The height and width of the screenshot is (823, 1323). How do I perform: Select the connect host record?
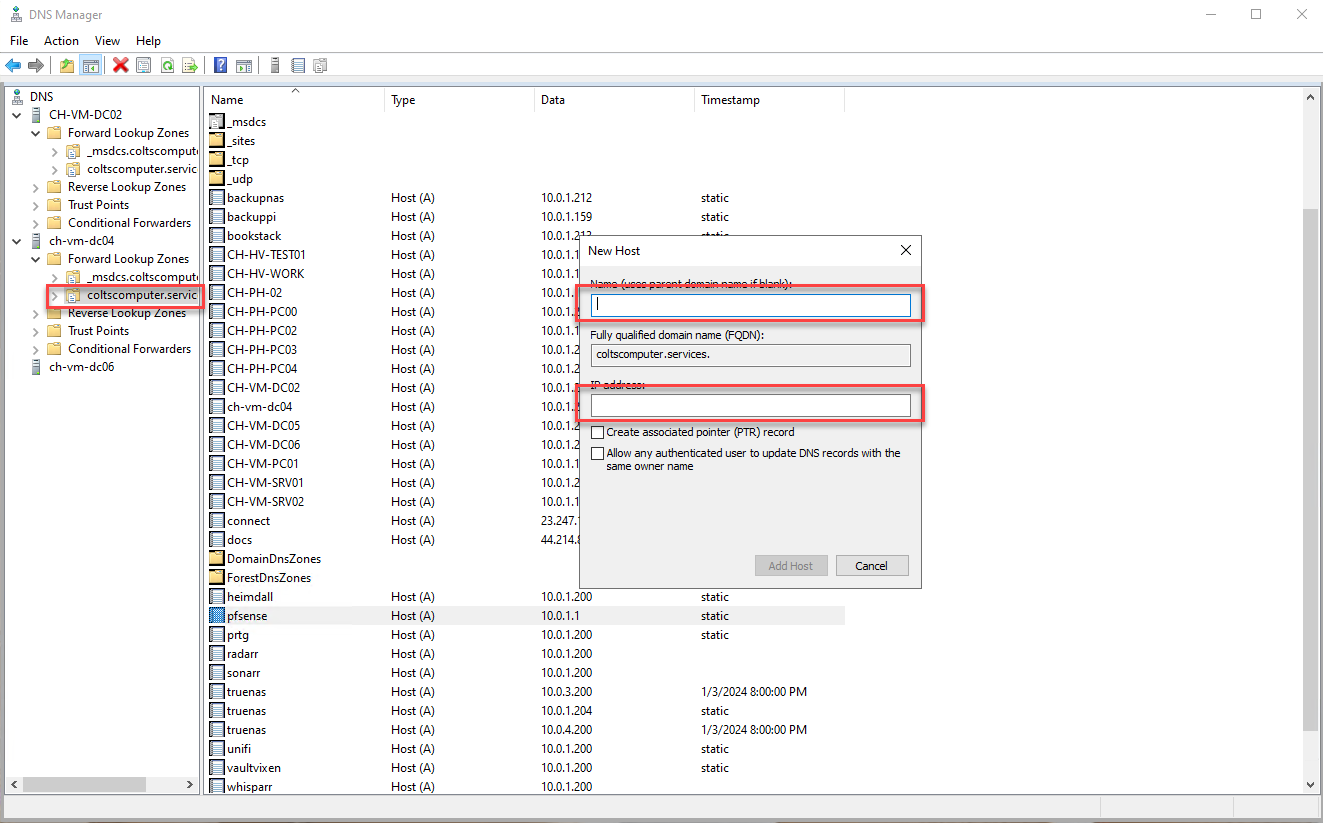pyautogui.click(x=248, y=521)
